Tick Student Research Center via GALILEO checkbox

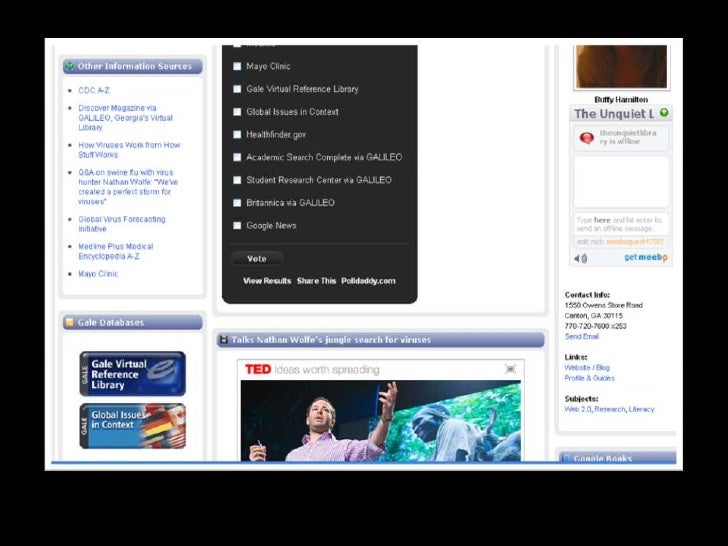click(x=237, y=180)
